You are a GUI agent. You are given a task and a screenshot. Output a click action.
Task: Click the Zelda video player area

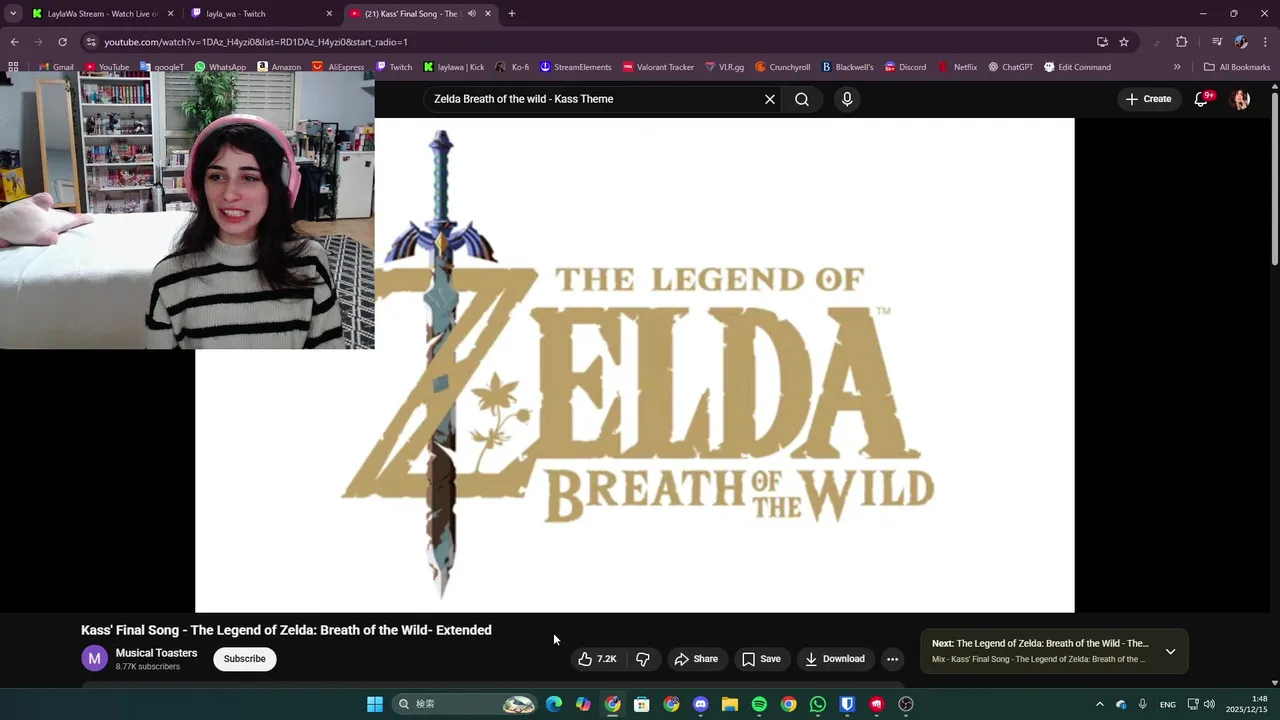pyautogui.click(x=635, y=365)
